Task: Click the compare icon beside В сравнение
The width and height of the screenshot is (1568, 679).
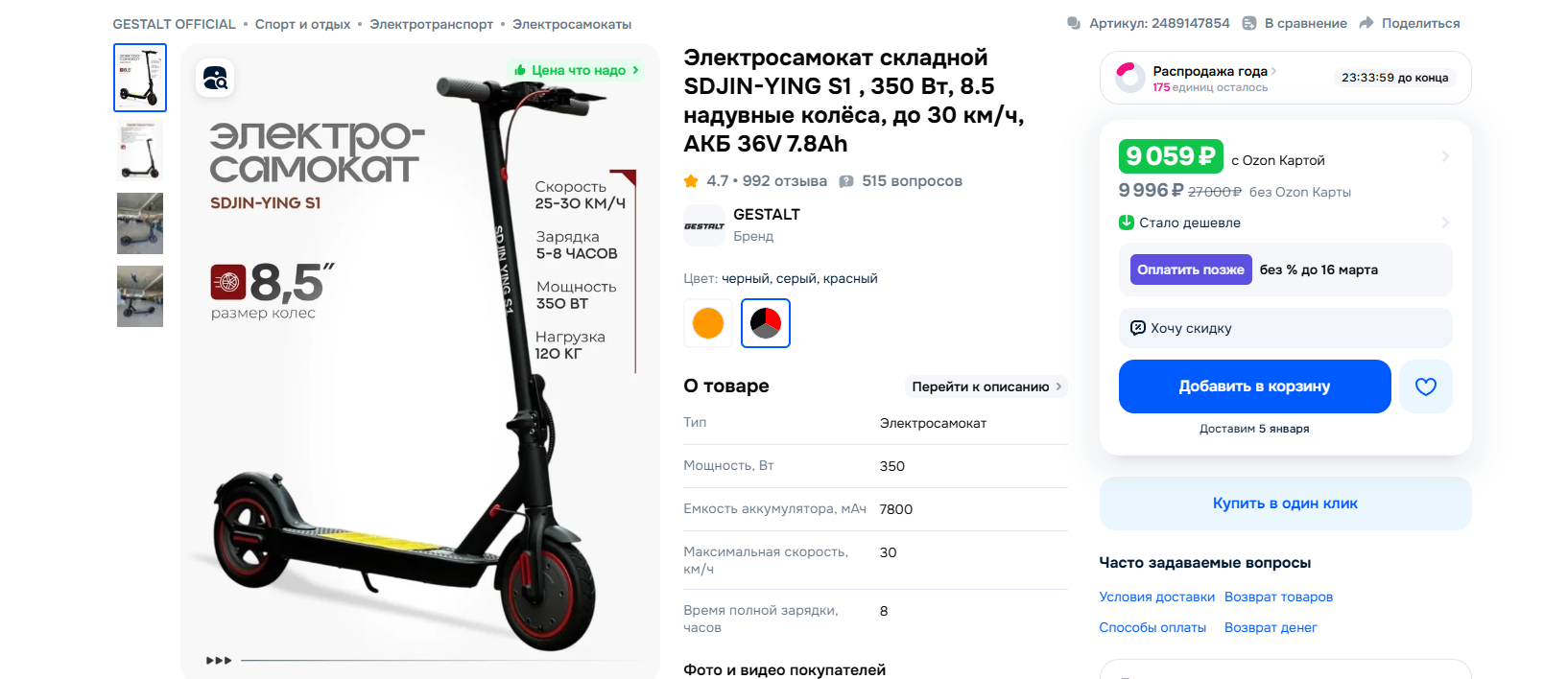Action: 1249,23
